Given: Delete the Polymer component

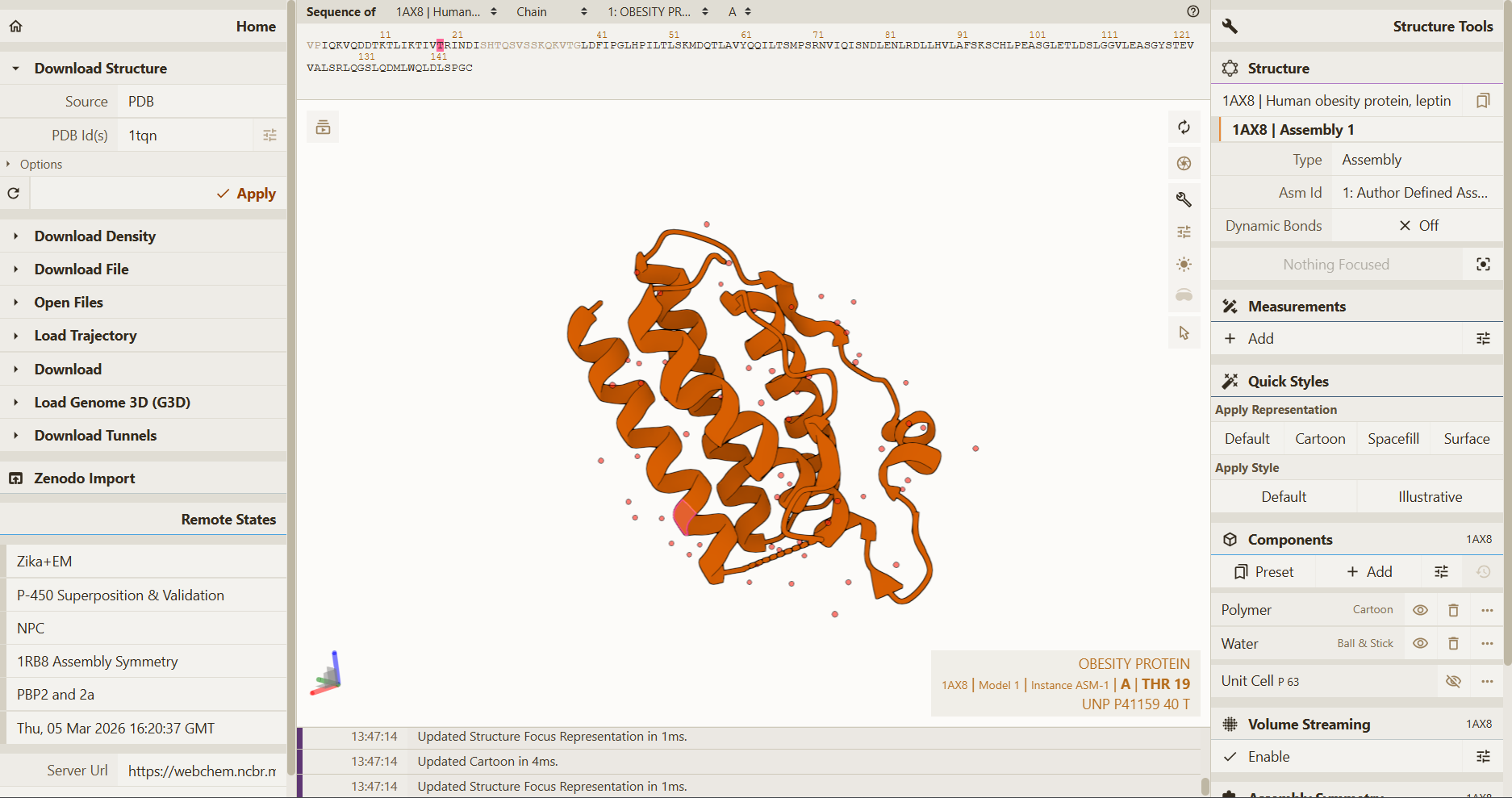Looking at the screenshot, I should [x=1453, y=610].
